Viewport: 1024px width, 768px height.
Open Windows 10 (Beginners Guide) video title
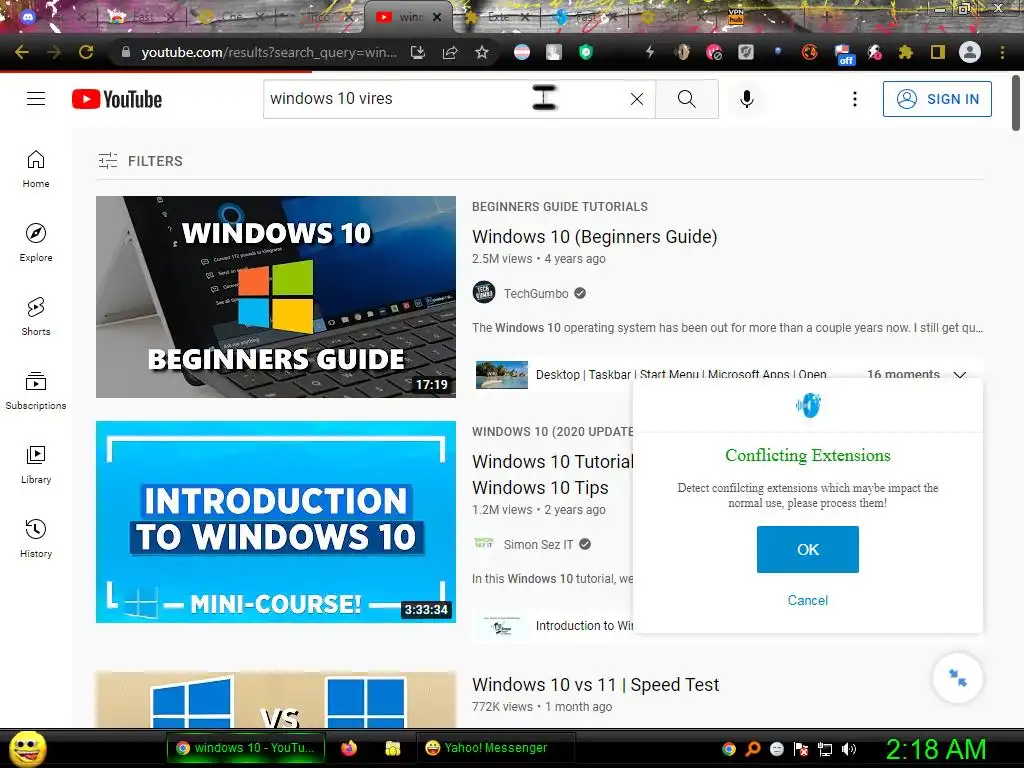click(595, 236)
